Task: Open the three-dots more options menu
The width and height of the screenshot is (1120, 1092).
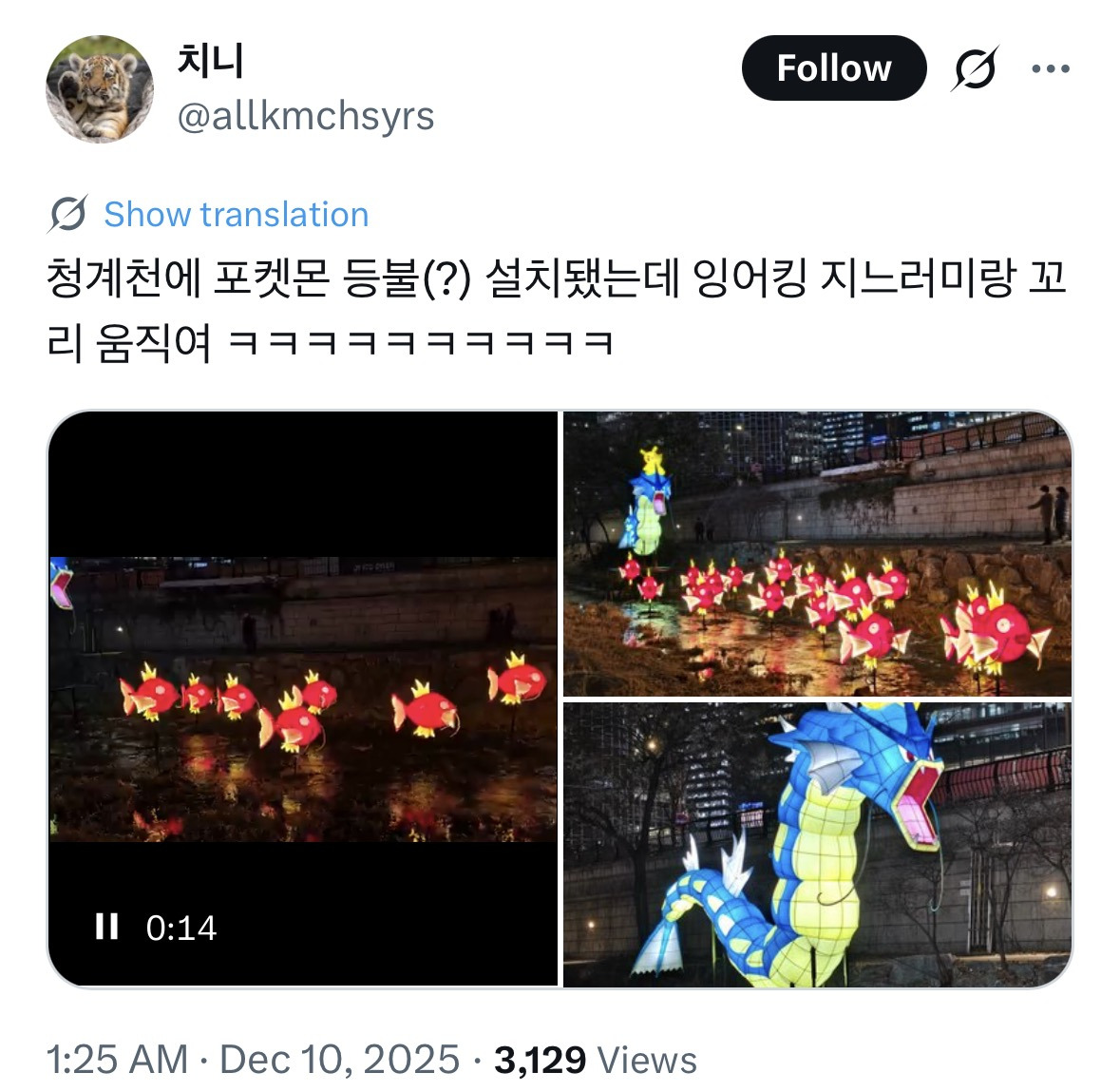Action: tap(1051, 68)
